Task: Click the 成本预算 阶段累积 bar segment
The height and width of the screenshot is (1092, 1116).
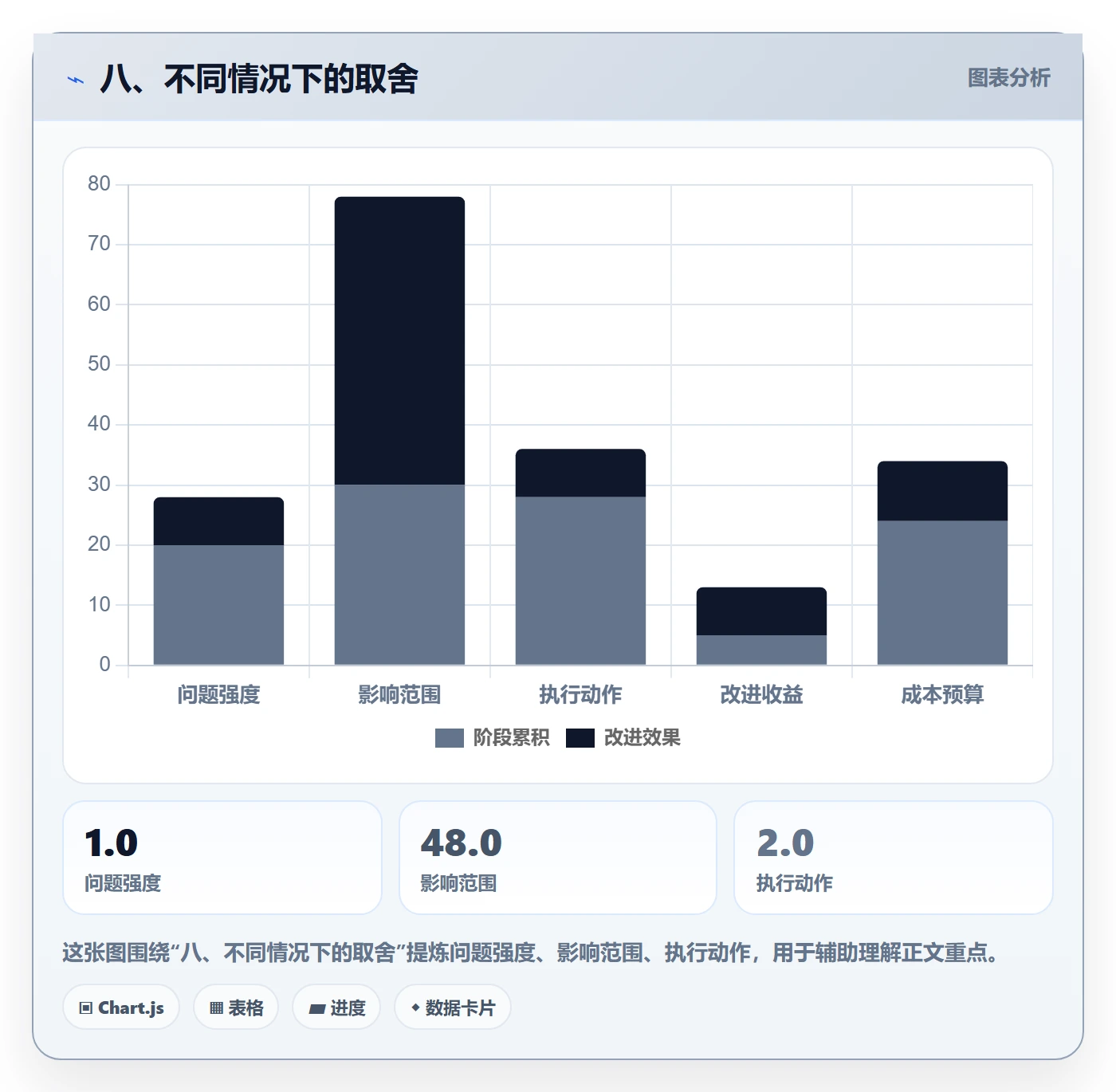Action: tap(942, 593)
